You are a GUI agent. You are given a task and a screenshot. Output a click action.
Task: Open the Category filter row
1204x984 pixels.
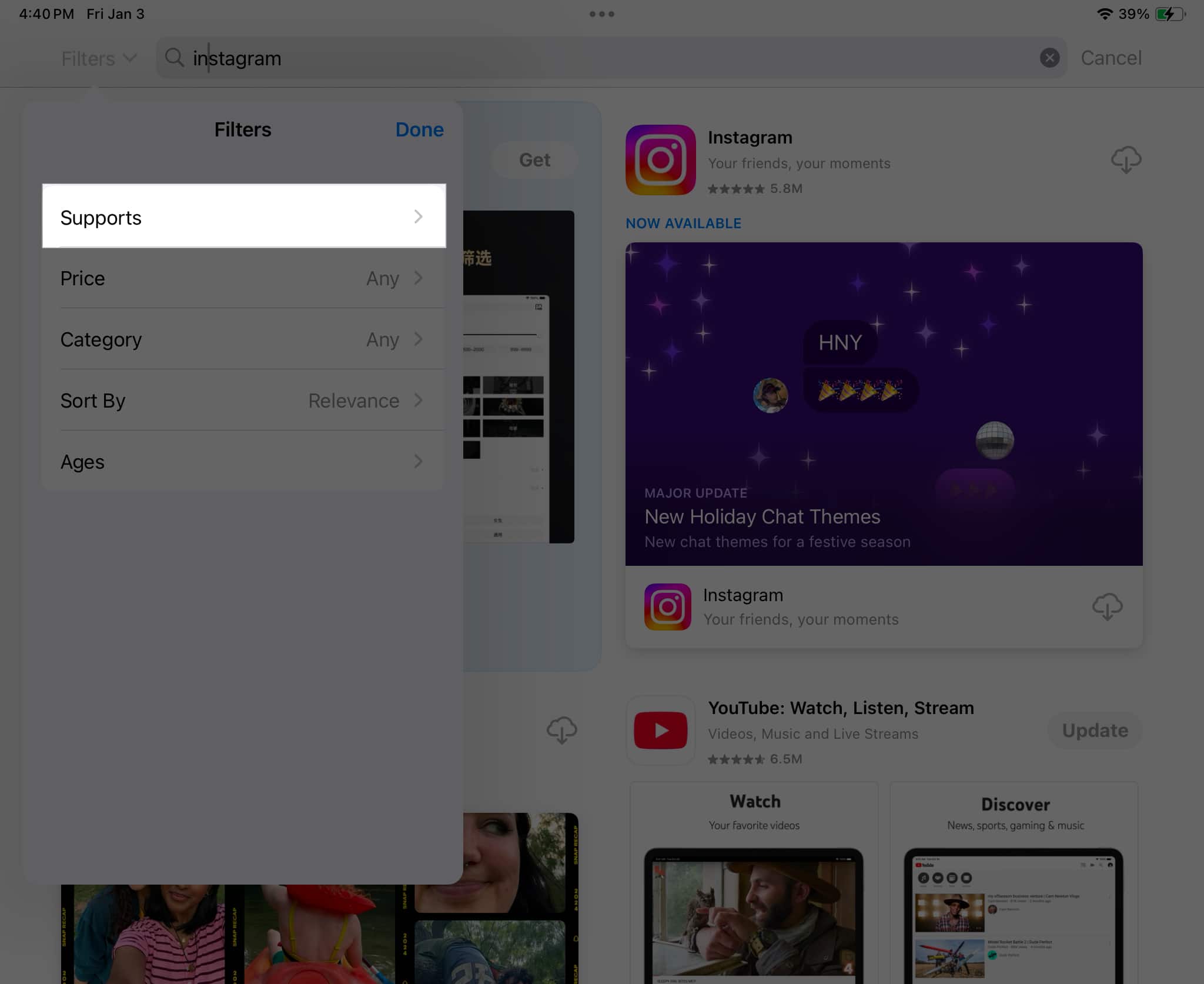tap(244, 339)
